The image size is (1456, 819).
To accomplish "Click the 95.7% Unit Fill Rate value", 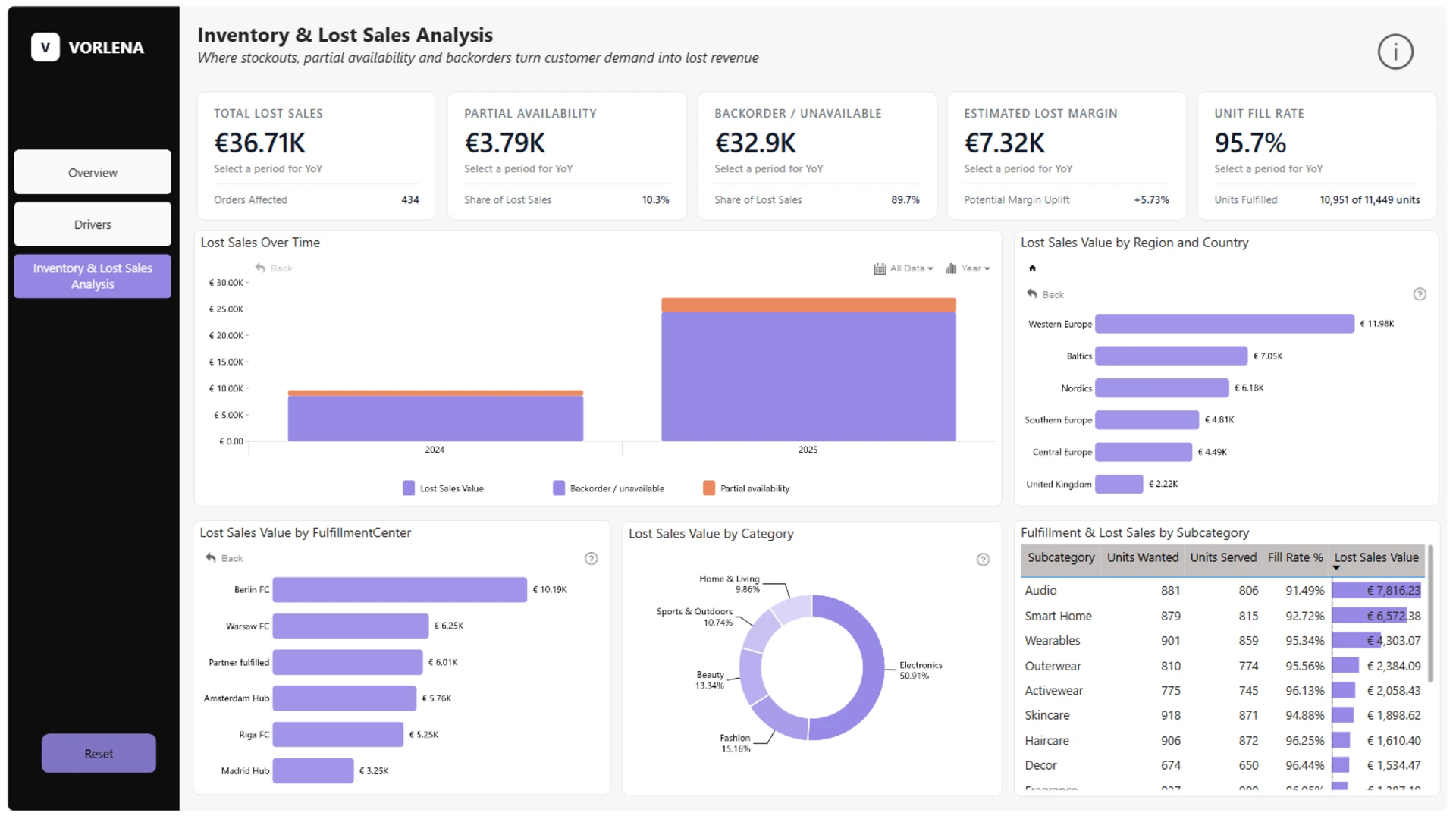I will coord(1250,143).
